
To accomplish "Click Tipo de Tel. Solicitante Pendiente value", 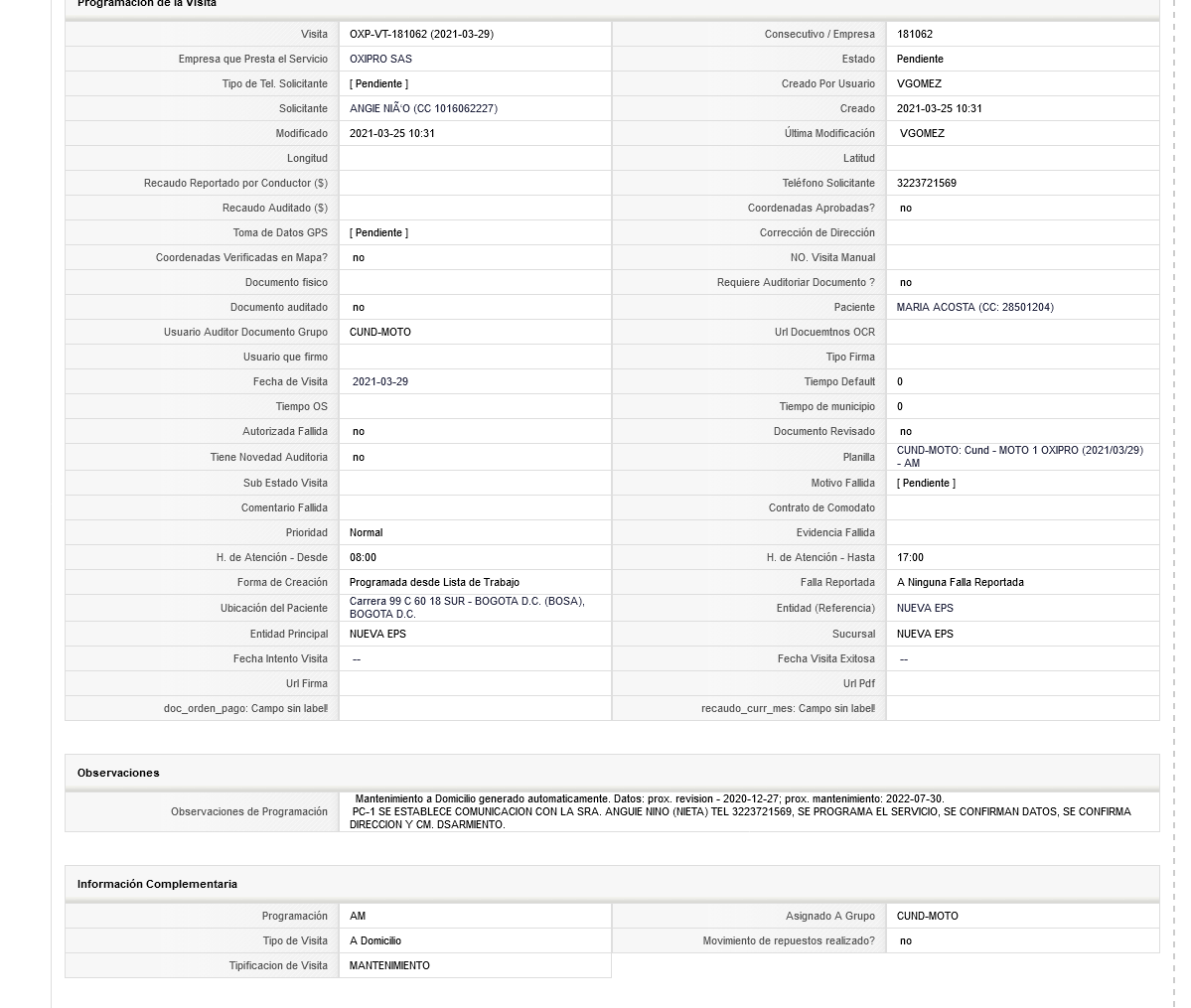I will [x=378, y=84].
